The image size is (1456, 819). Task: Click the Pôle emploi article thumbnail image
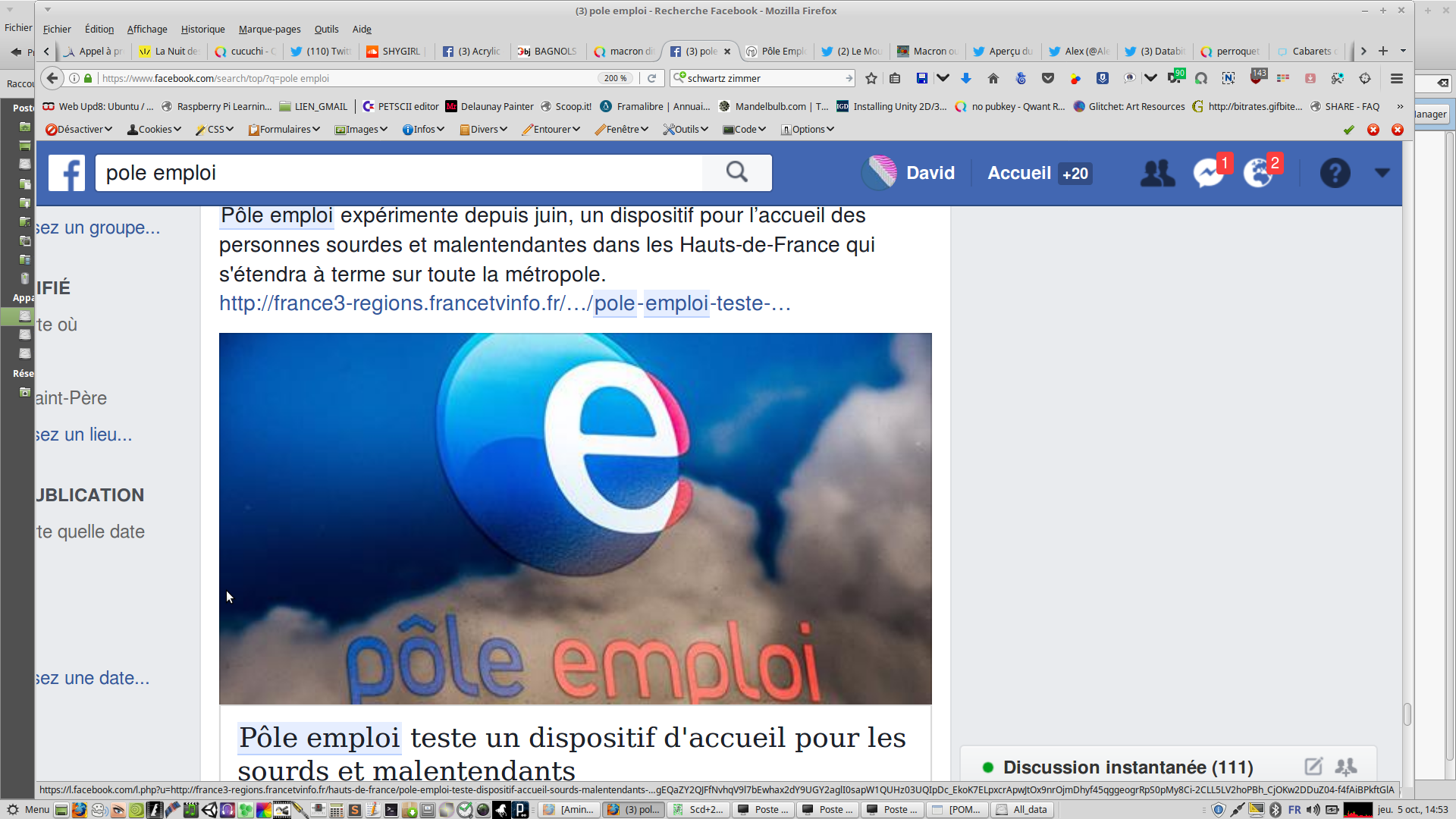(575, 519)
